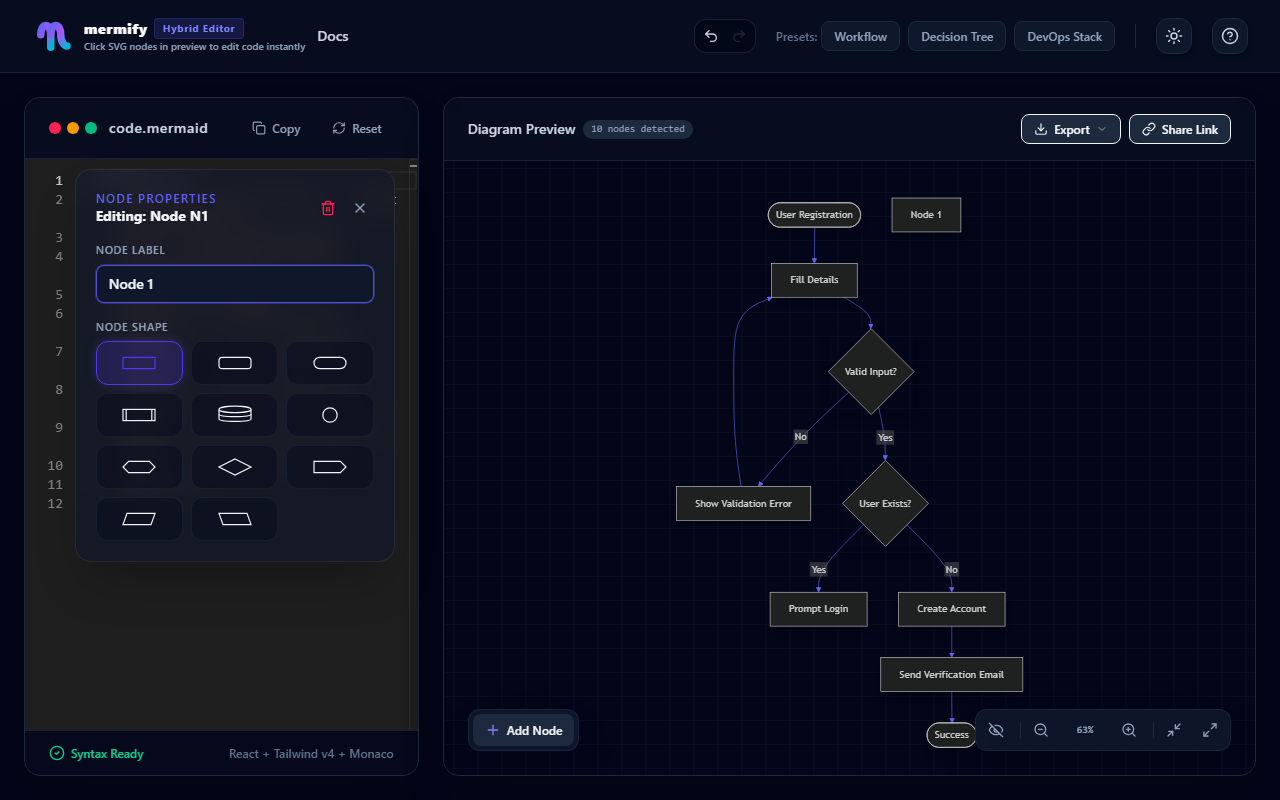Toggle grid visibility eye icon
1280x800 pixels.
(x=996, y=730)
